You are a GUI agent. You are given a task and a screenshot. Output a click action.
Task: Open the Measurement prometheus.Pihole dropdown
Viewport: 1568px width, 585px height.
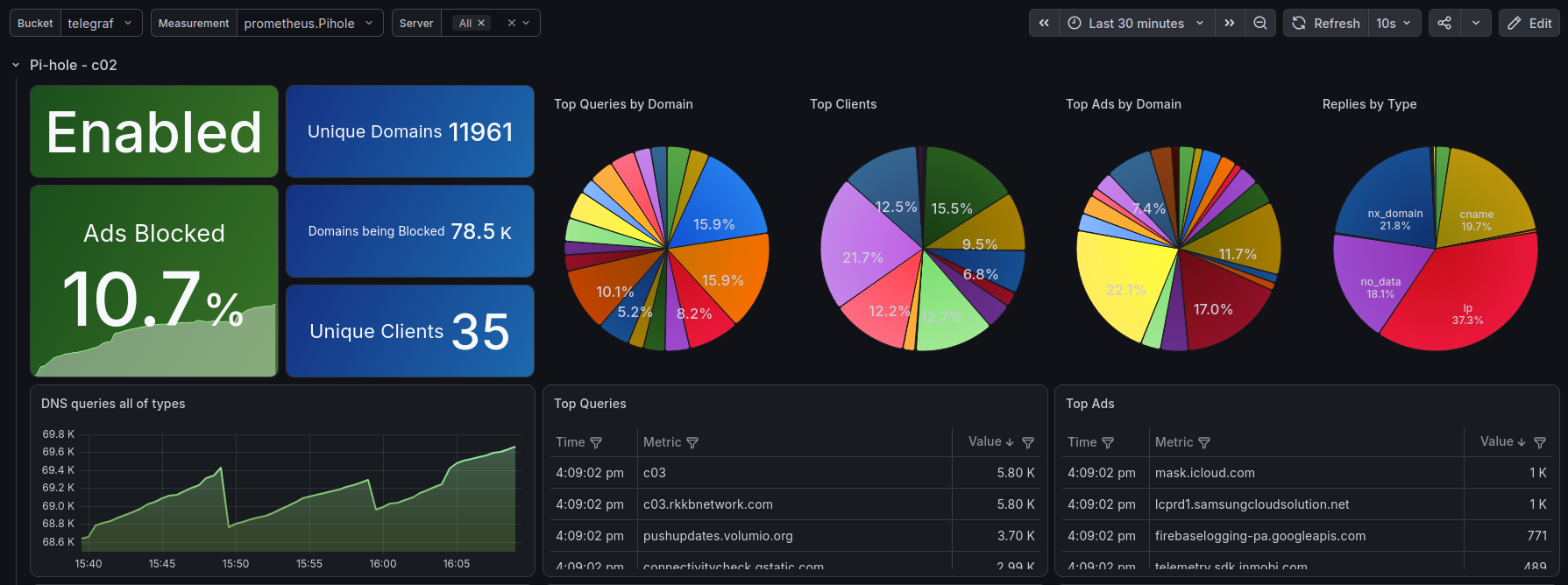(x=309, y=24)
